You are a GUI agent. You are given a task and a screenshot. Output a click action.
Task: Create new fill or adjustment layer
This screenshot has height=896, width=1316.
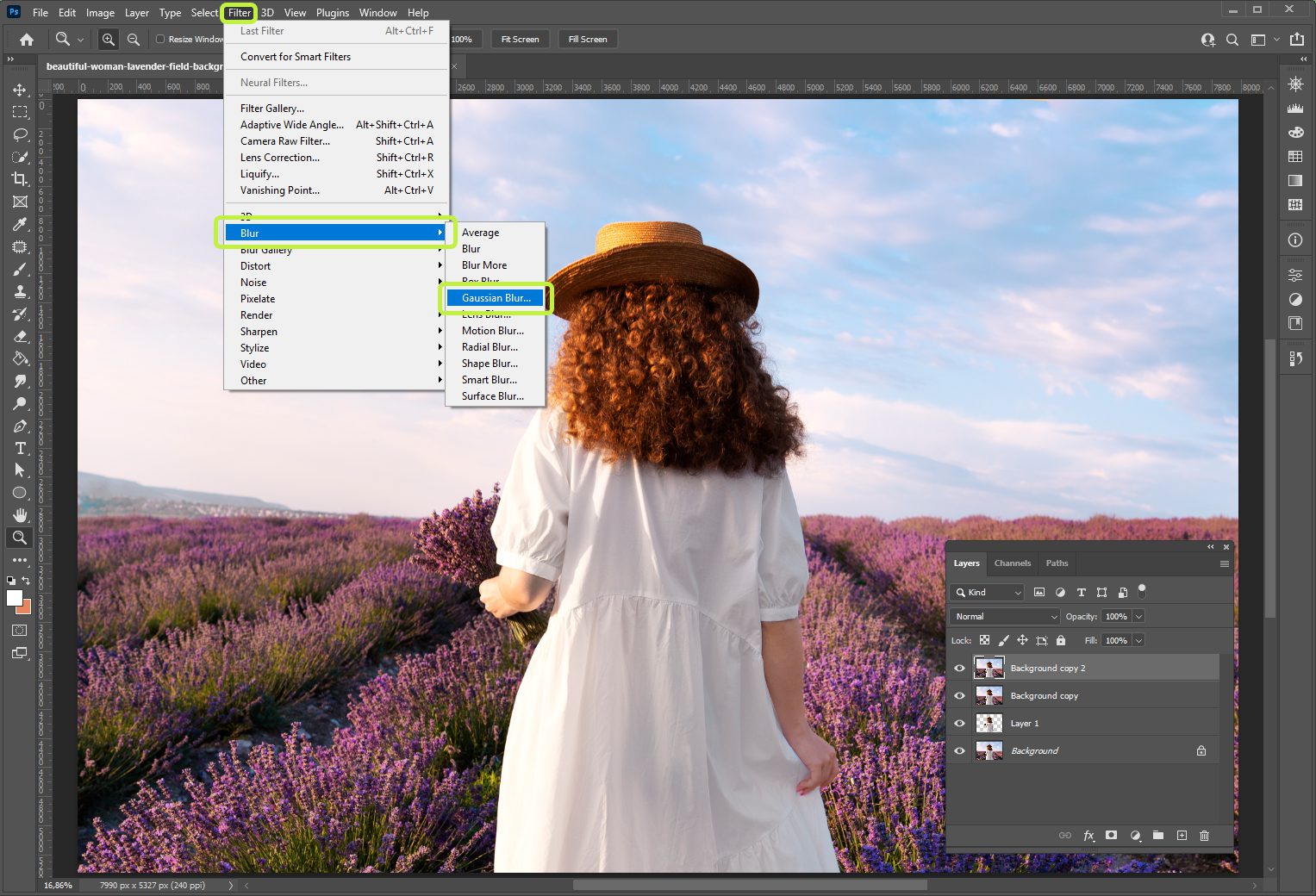coord(1135,836)
